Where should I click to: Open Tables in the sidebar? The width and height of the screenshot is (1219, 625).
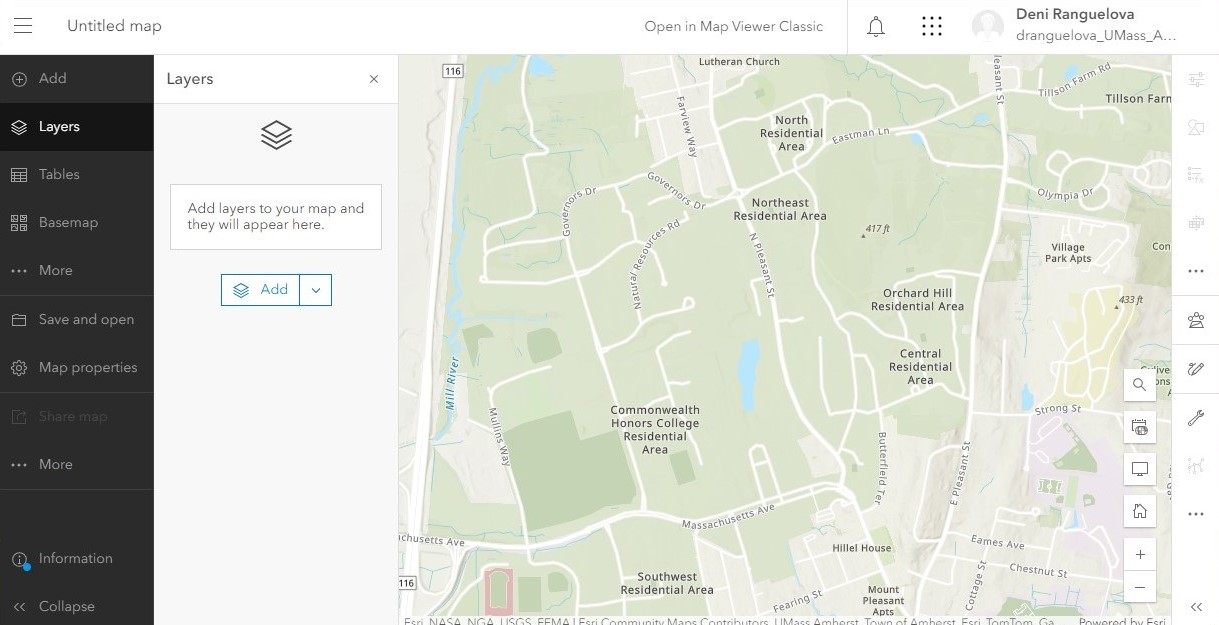77,174
